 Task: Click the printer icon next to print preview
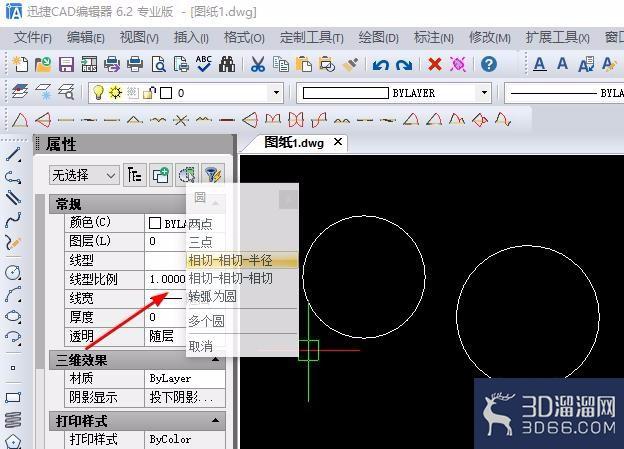[135, 64]
